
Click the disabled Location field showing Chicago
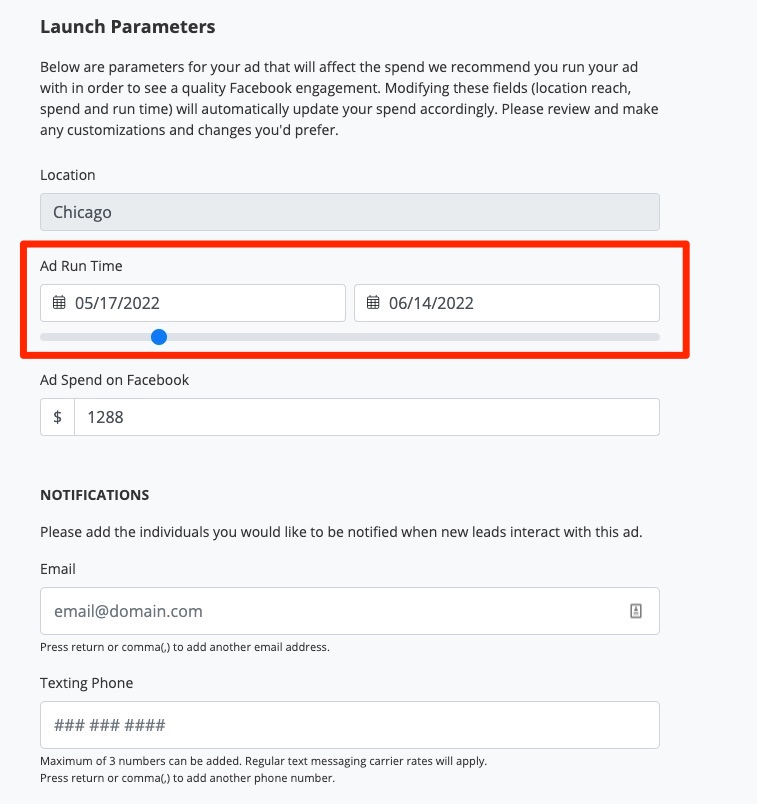(349, 212)
